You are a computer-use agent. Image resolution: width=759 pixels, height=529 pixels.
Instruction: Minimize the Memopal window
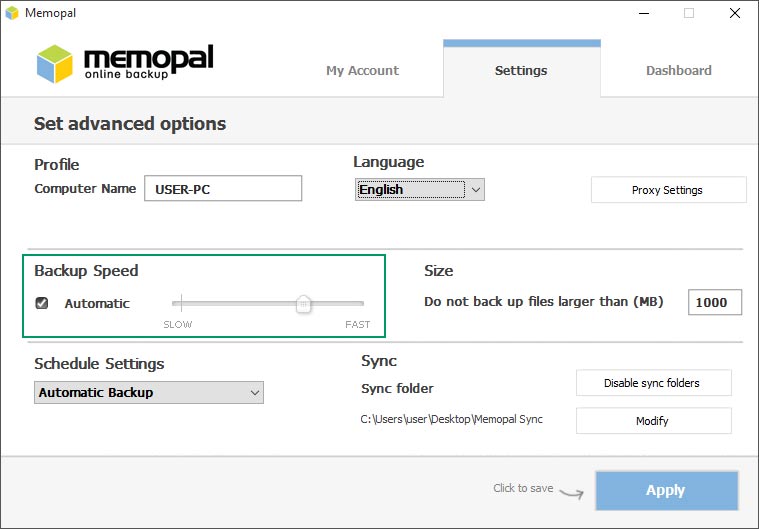(x=644, y=13)
